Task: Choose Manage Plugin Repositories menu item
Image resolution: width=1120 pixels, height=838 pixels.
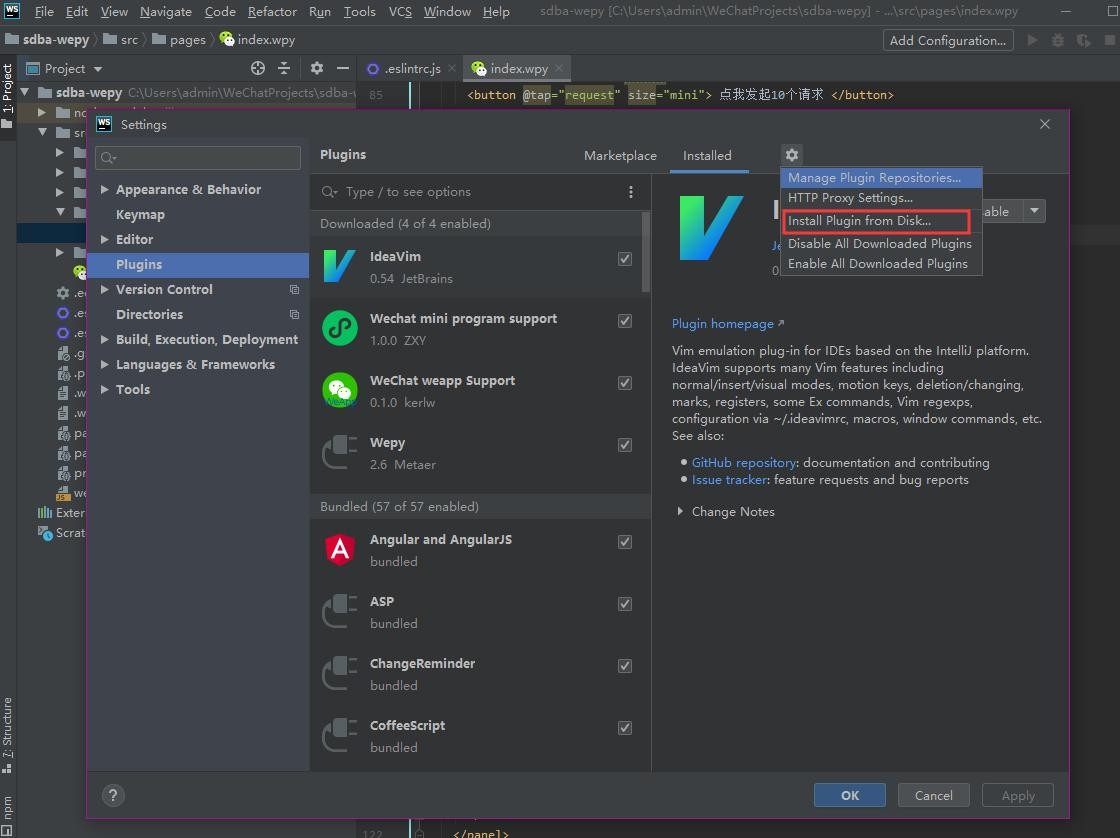Action: (881, 178)
